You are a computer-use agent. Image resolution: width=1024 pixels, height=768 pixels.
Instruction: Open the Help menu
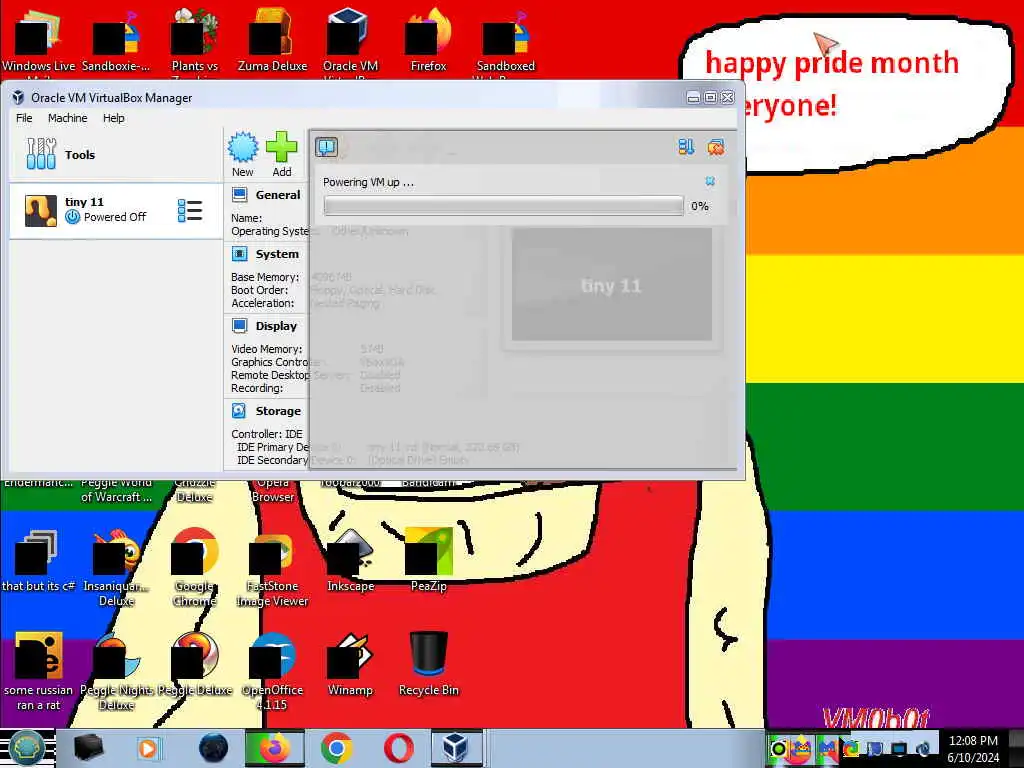pos(114,118)
